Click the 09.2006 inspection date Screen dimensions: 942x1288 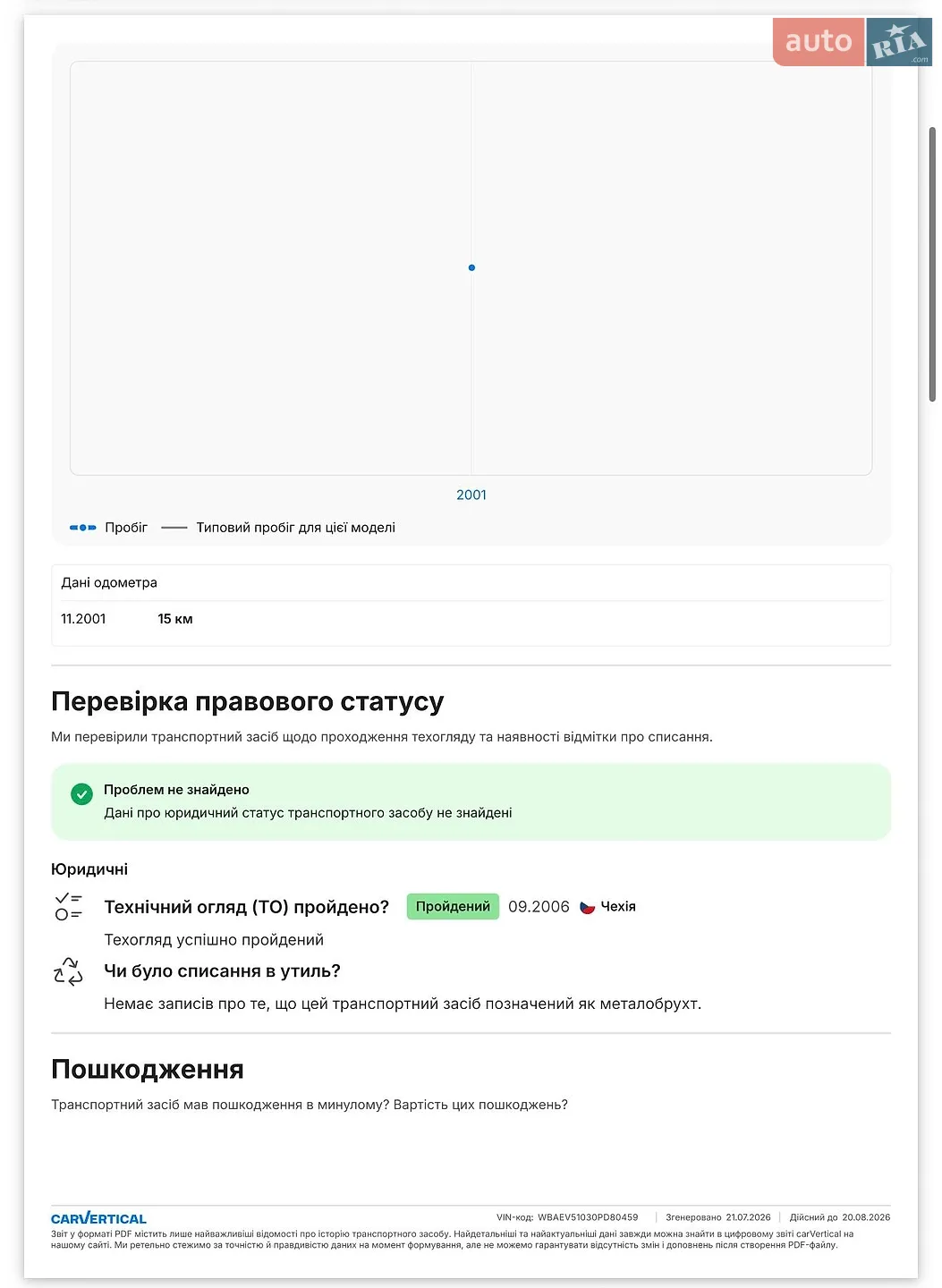[539, 906]
